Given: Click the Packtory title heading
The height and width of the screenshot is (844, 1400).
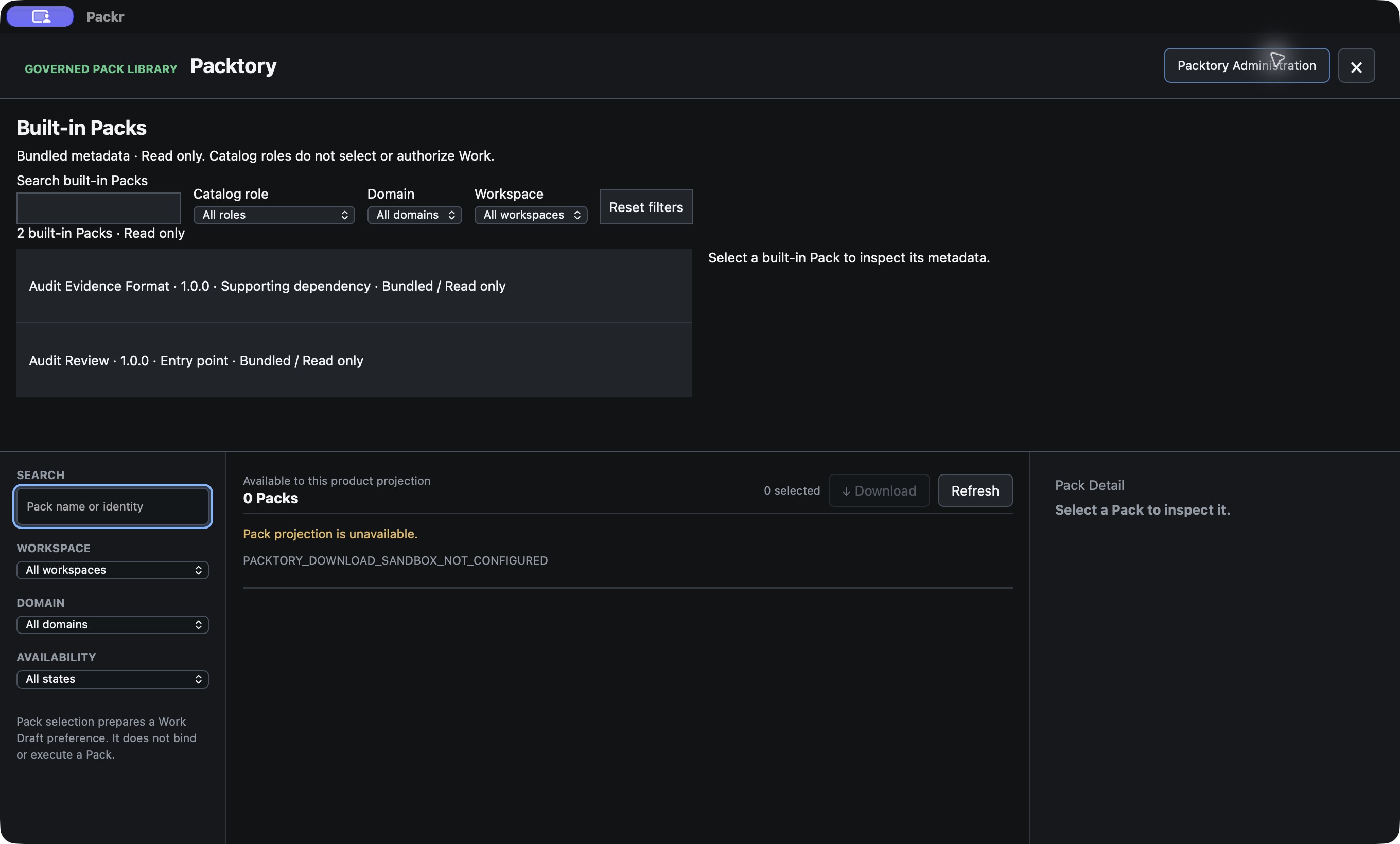Looking at the screenshot, I should click(x=234, y=66).
